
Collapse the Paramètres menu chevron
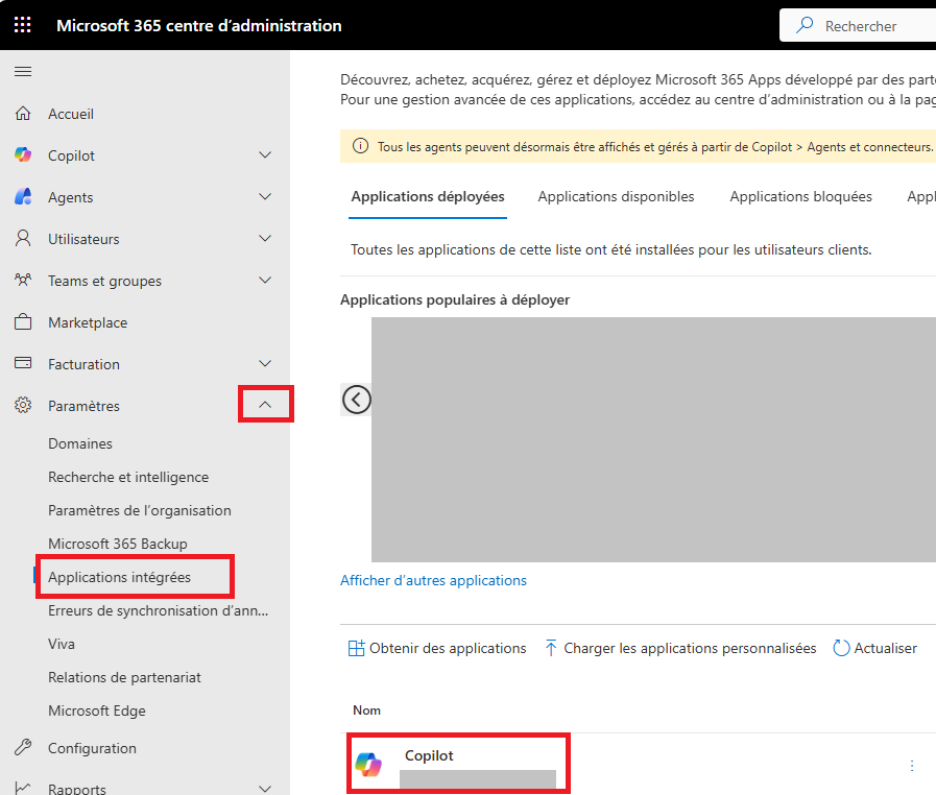click(265, 405)
